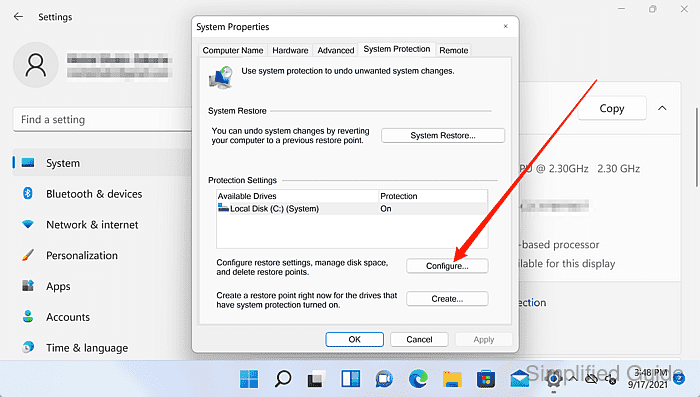This screenshot has height=397, width=700.
Task: Click the Settings gear in taskbar
Action: (554, 380)
